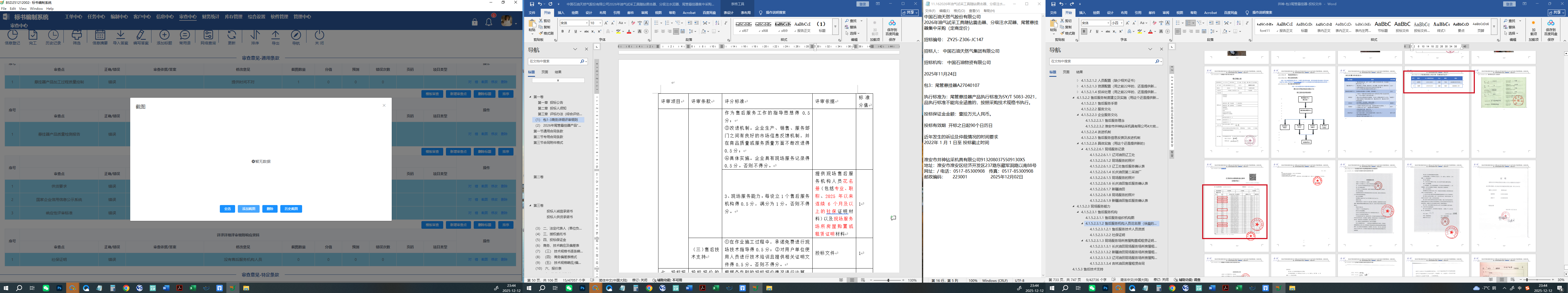The height and width of the screenshot is (293, 1568).
Task: Toggle Italic in the 中国石油 Word window
Action: (x=569, y=31)
